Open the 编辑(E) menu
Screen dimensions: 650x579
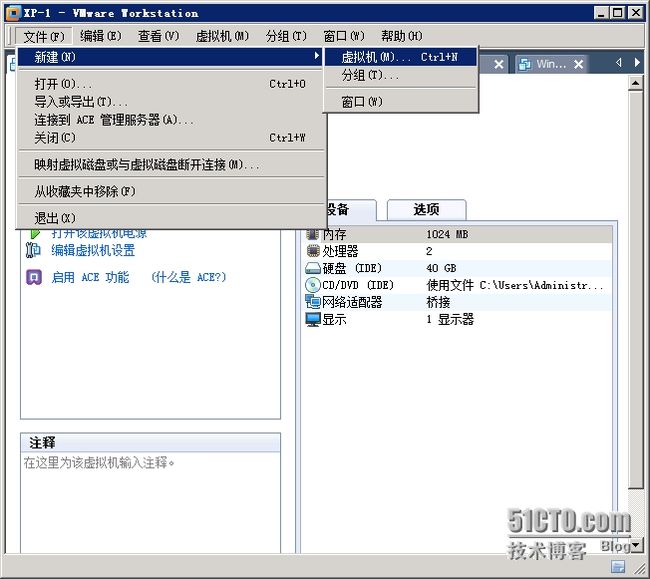click(101, 36)
